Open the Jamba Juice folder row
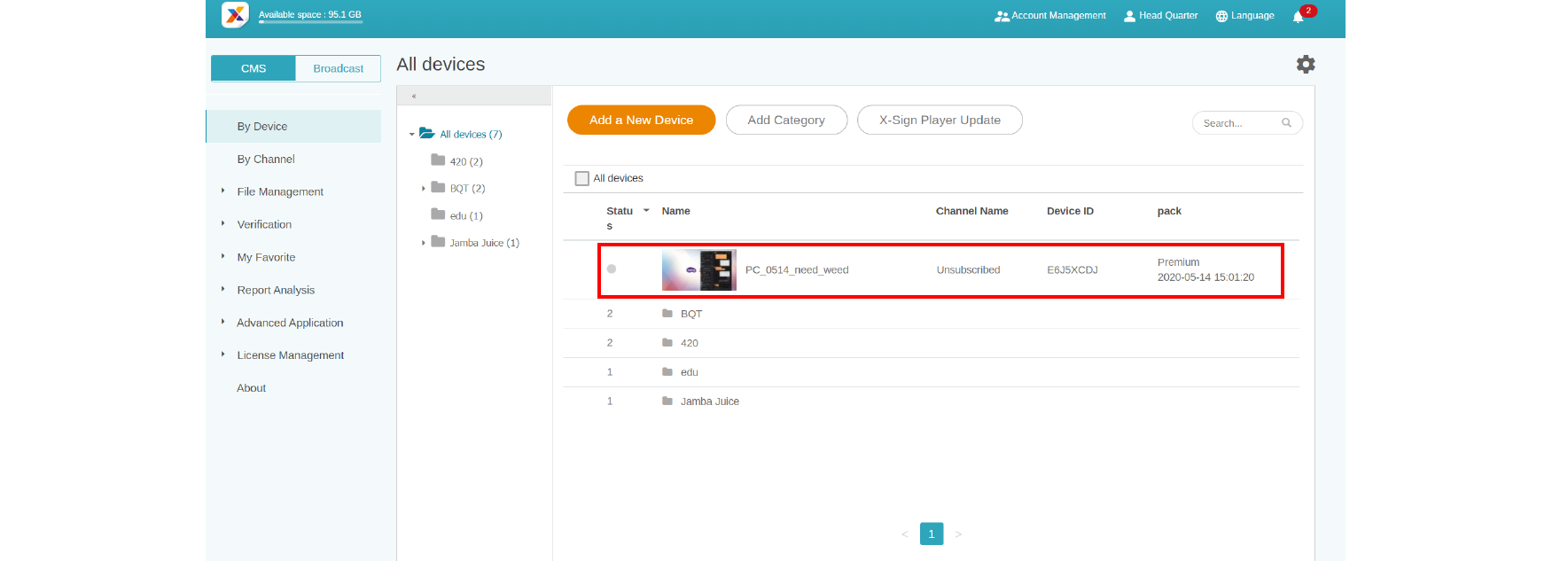1568x561 pixels. 709,401
